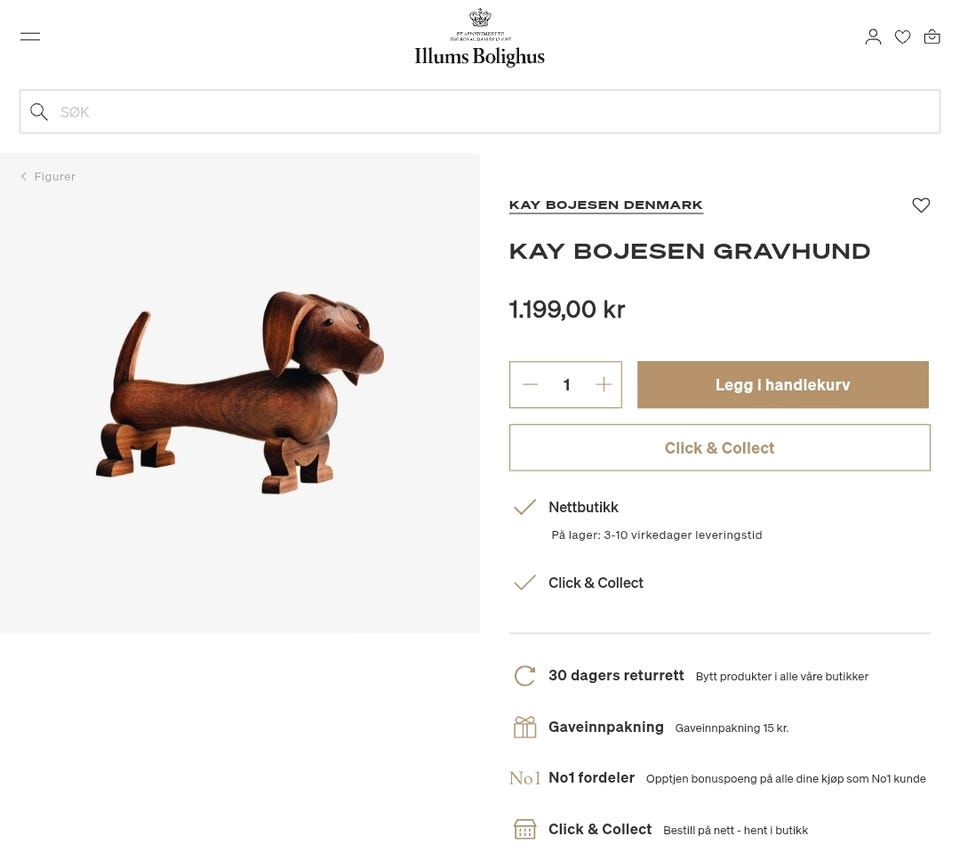Screen dimensions: 960x852
Task: Add the Gravhund to favorites via product heart
Action: pyautogui.click(x=920, y=205)
